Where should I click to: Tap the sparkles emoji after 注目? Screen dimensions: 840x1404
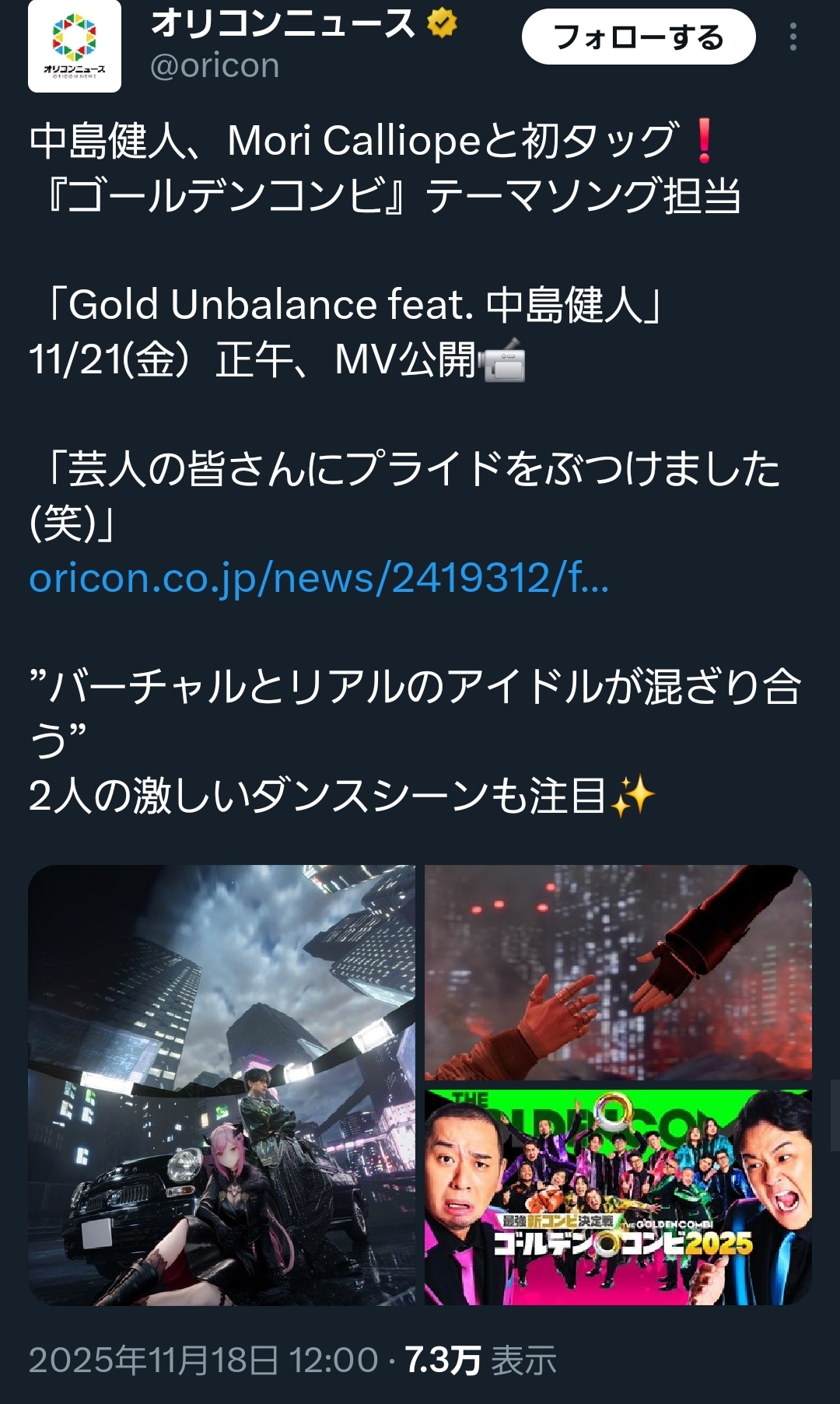[x=632, y=797]
